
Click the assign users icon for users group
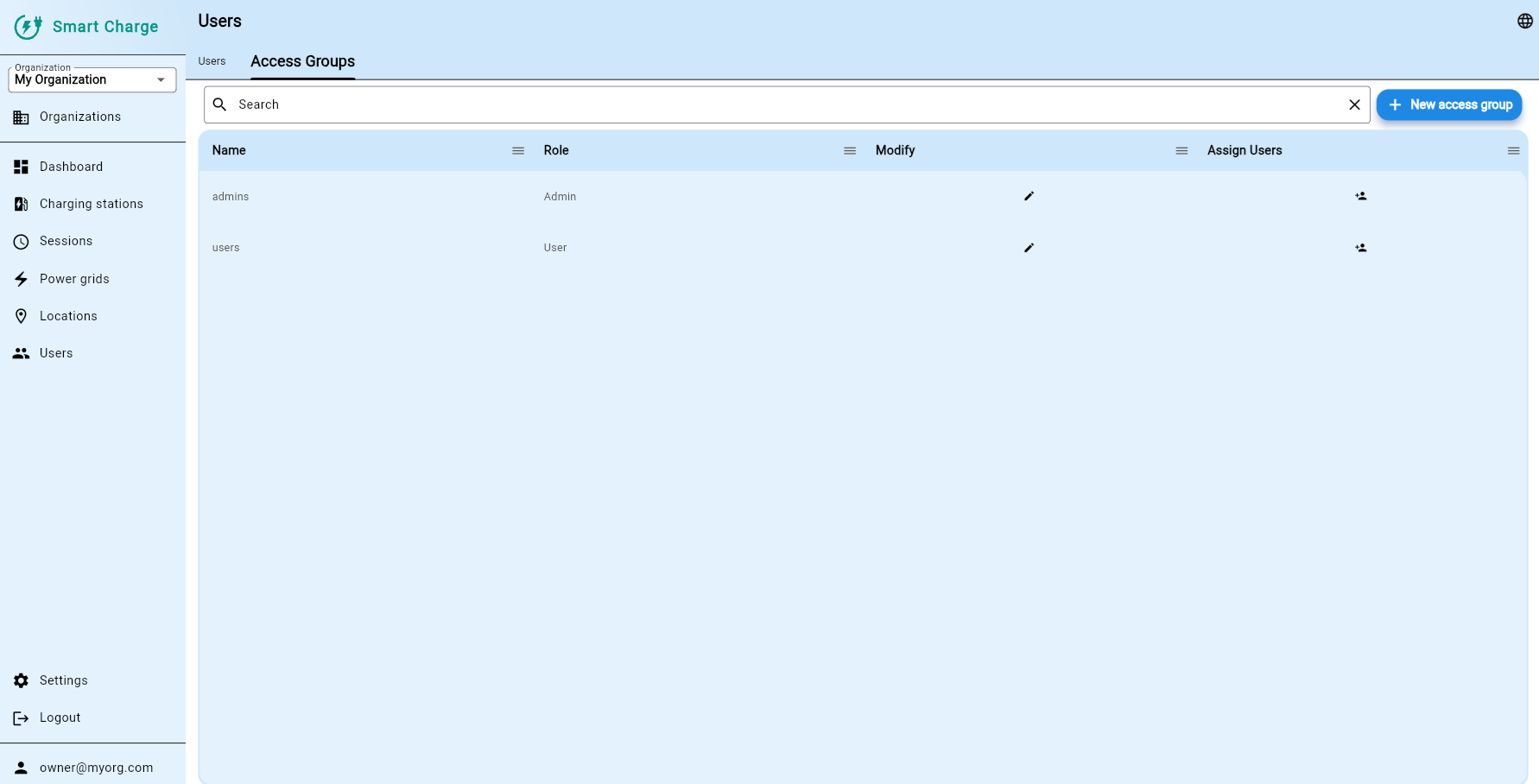tap(1360, 247)
